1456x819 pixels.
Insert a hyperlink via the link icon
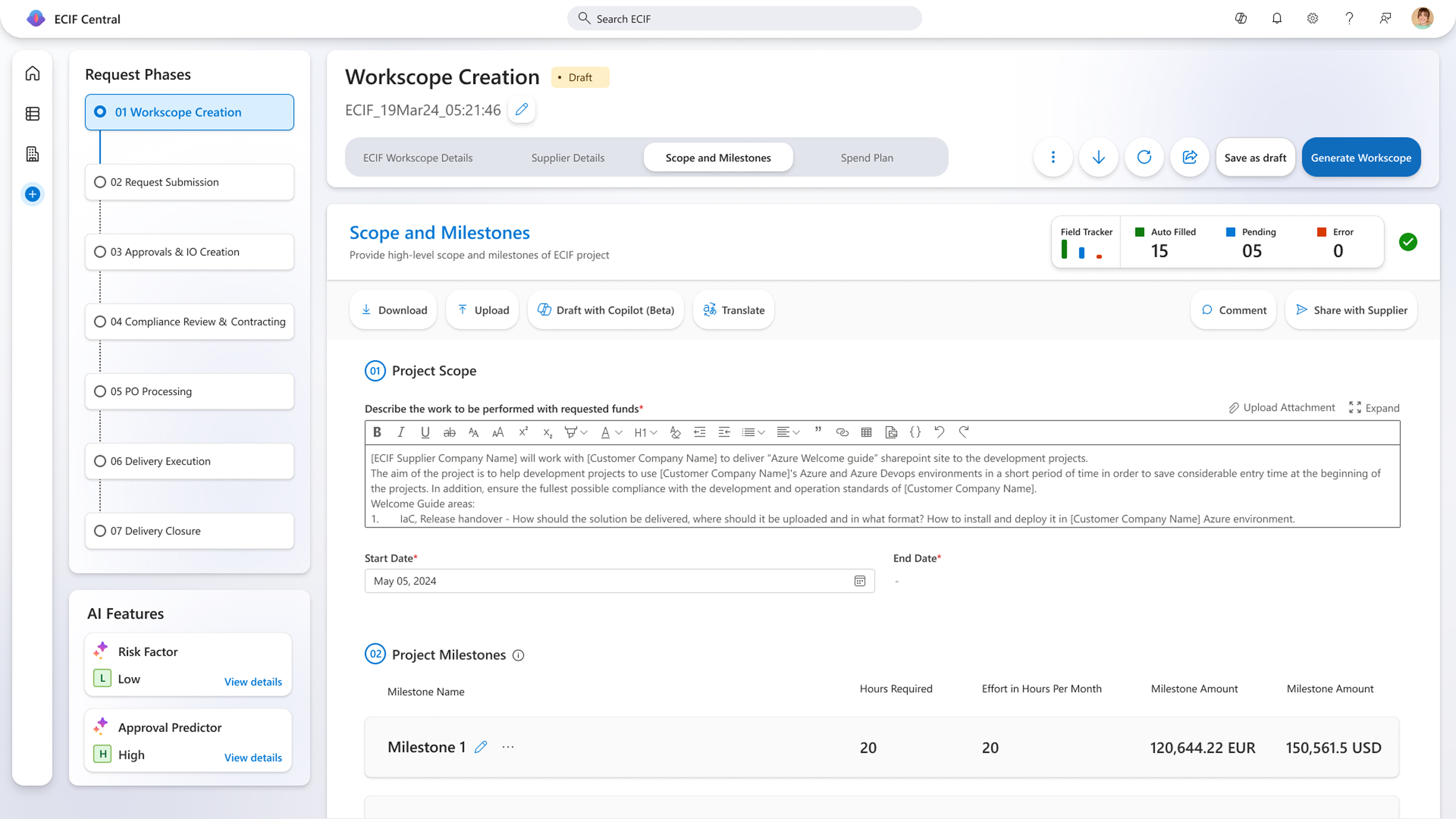(x=842, y=432)
